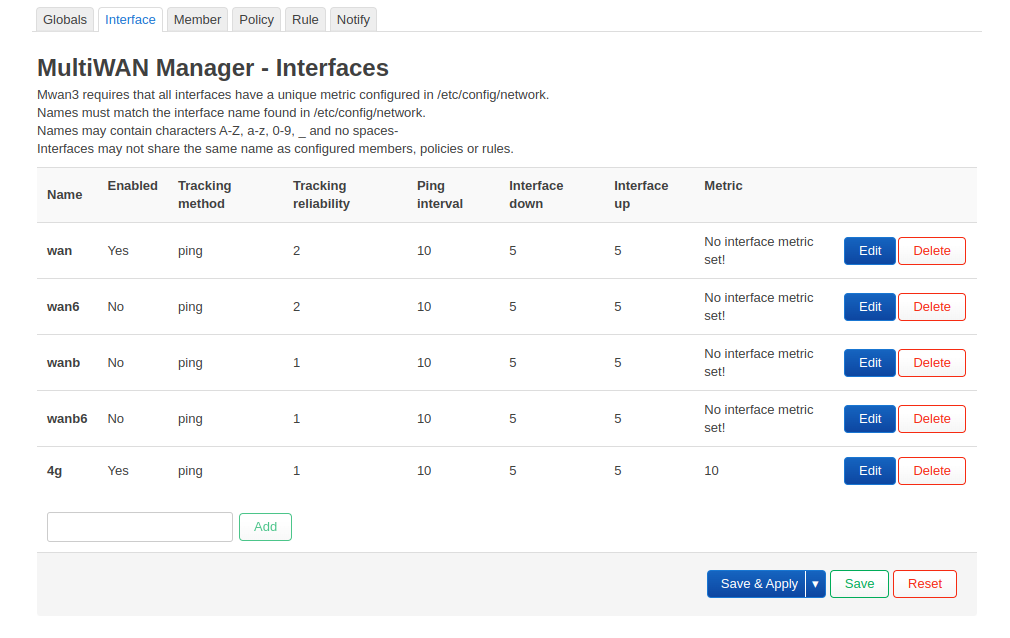Click the 'Interface down' column header

coord(536,195)
